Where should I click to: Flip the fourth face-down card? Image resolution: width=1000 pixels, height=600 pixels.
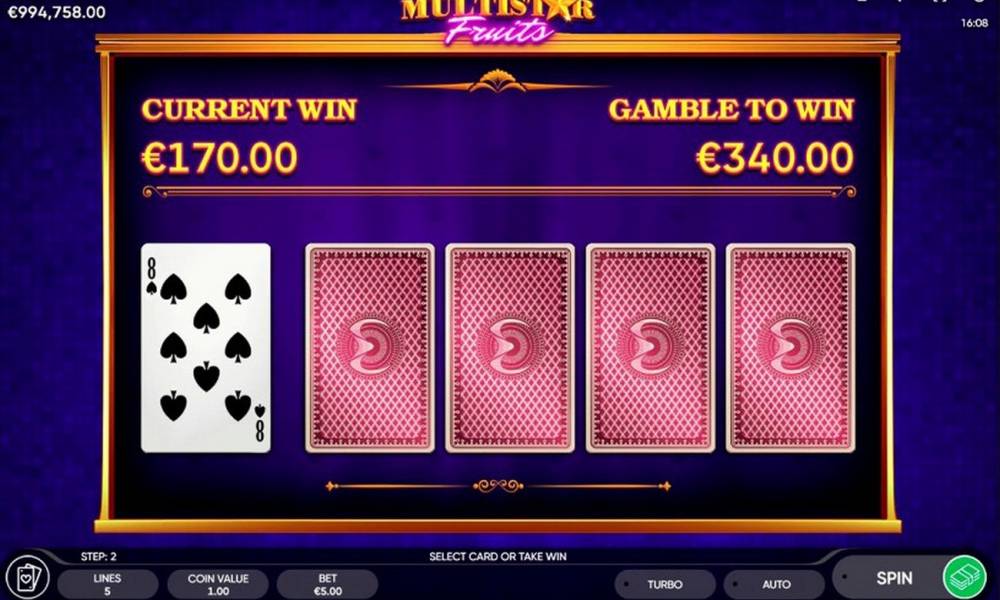click(x=790, y=348)
